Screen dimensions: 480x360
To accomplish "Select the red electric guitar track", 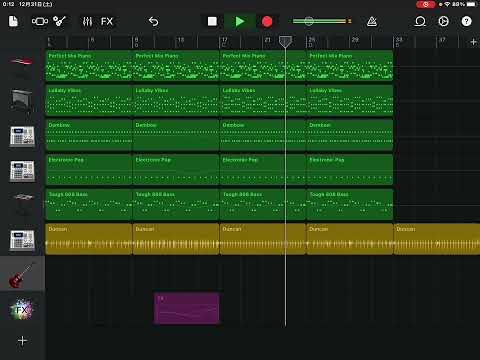I will coord(22,275).
